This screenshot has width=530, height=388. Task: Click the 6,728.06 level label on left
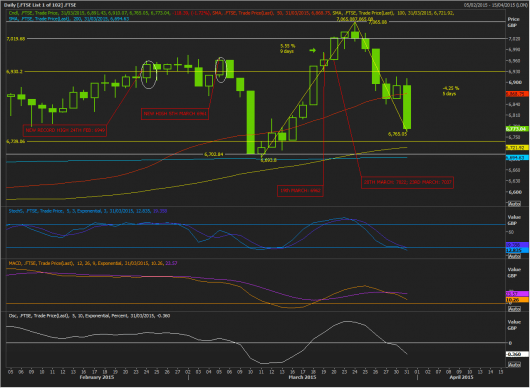(x=16, y=142)
